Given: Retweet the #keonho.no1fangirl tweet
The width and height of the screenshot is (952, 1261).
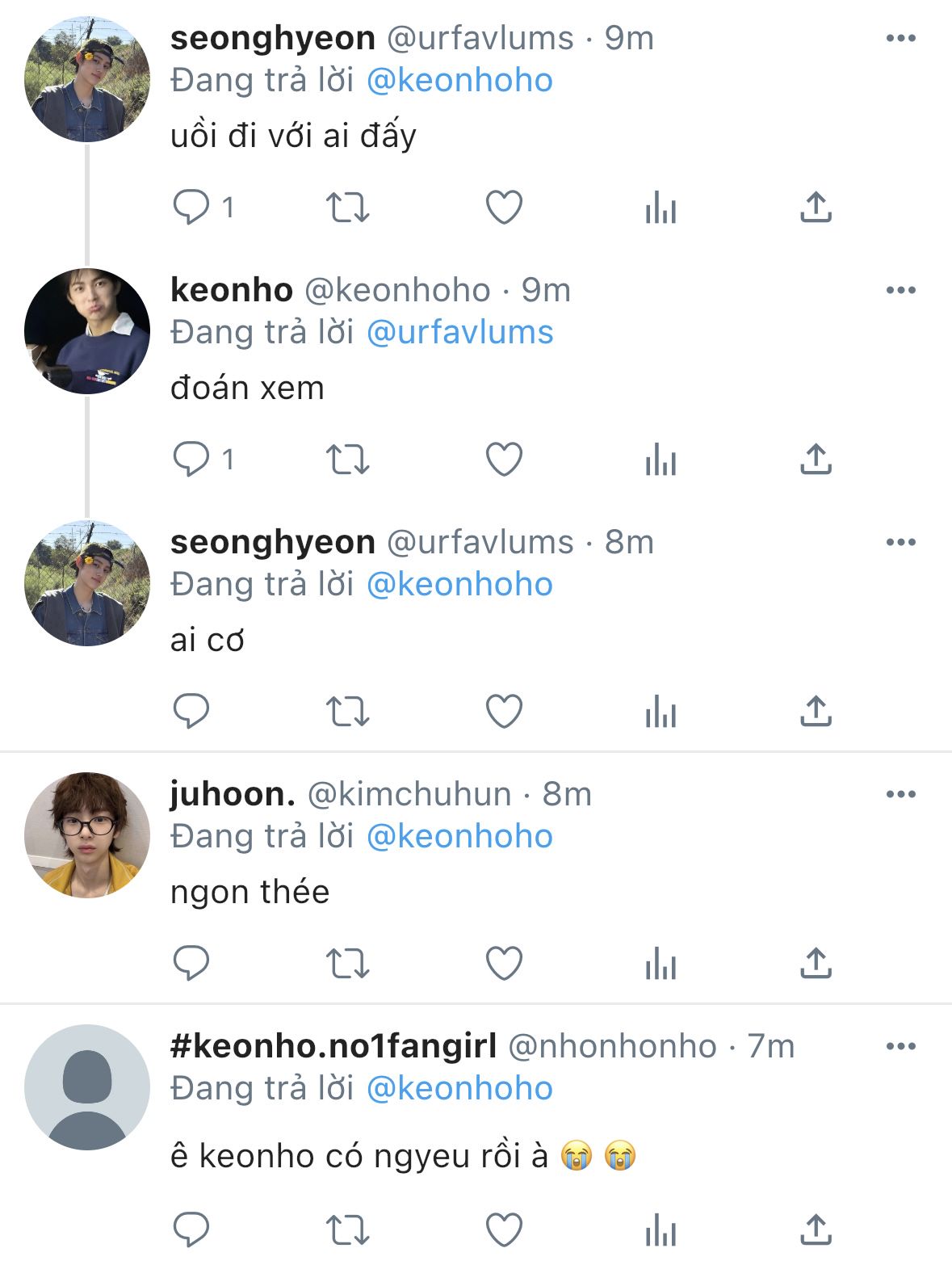Looking at the screenshot, I should [347, 1229].
